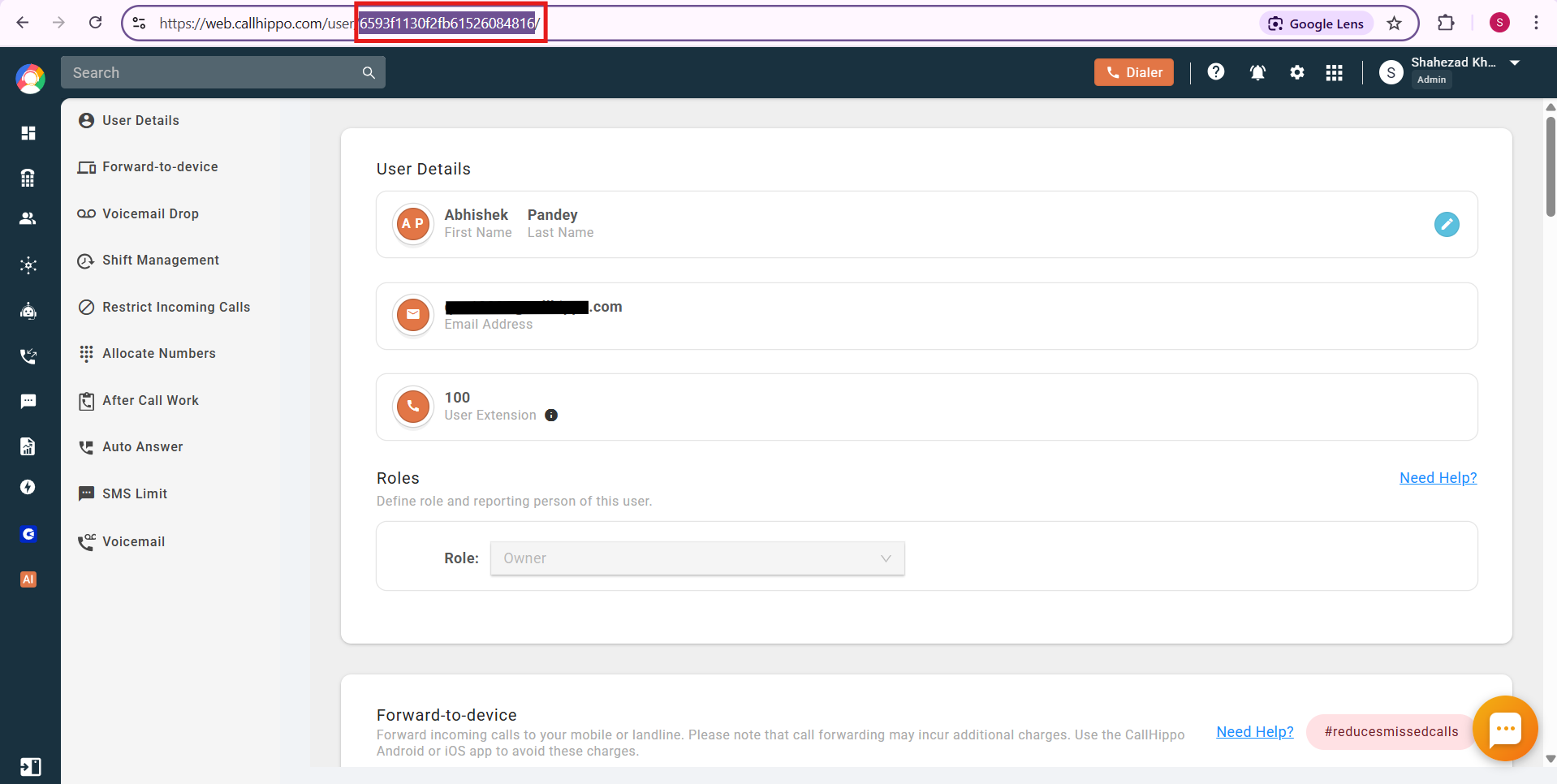Open the dashboard grid icon in sidebar
This screenshot has width=1557, height=784.
28,133
